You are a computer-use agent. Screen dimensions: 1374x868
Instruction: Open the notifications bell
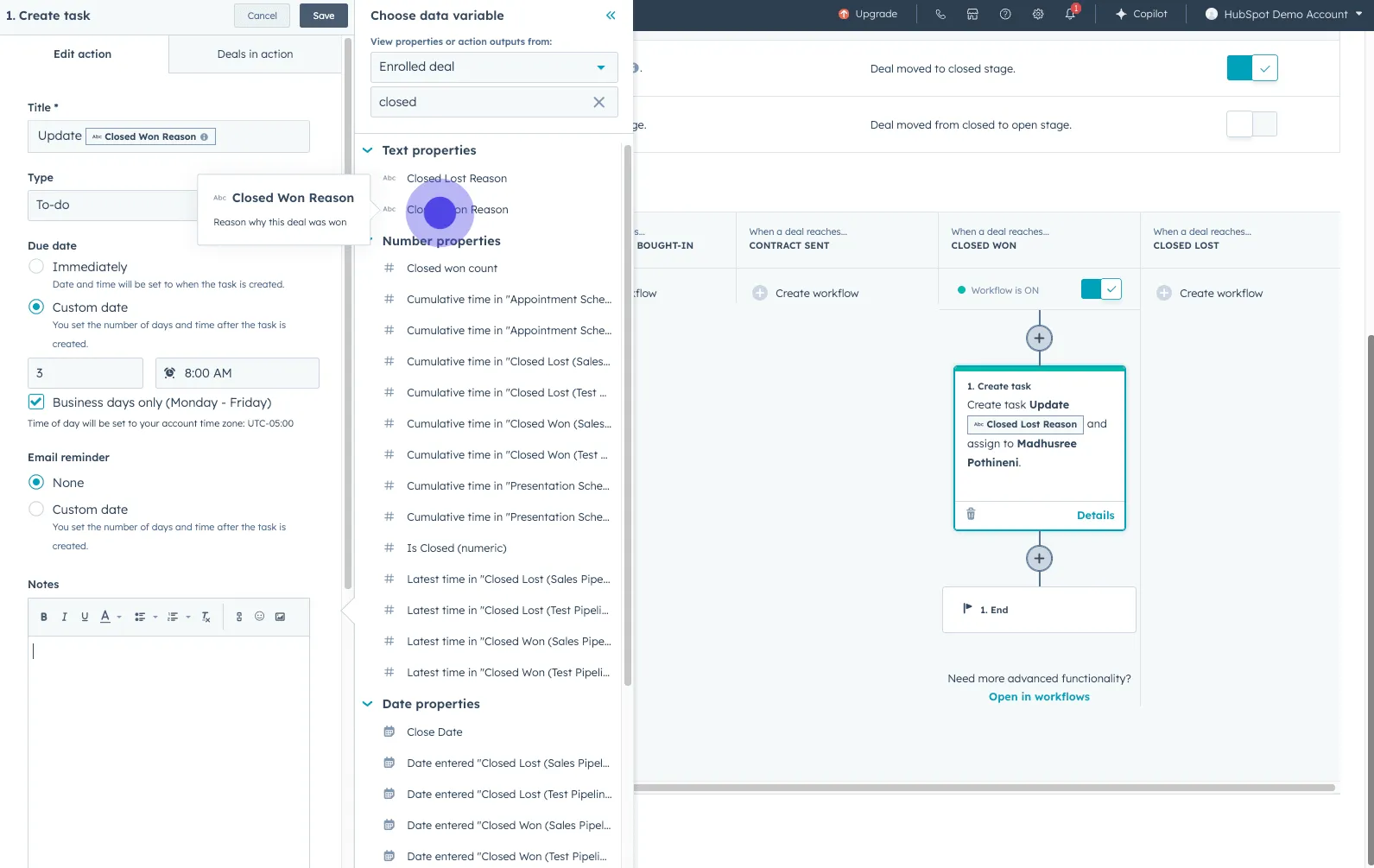1071,14
